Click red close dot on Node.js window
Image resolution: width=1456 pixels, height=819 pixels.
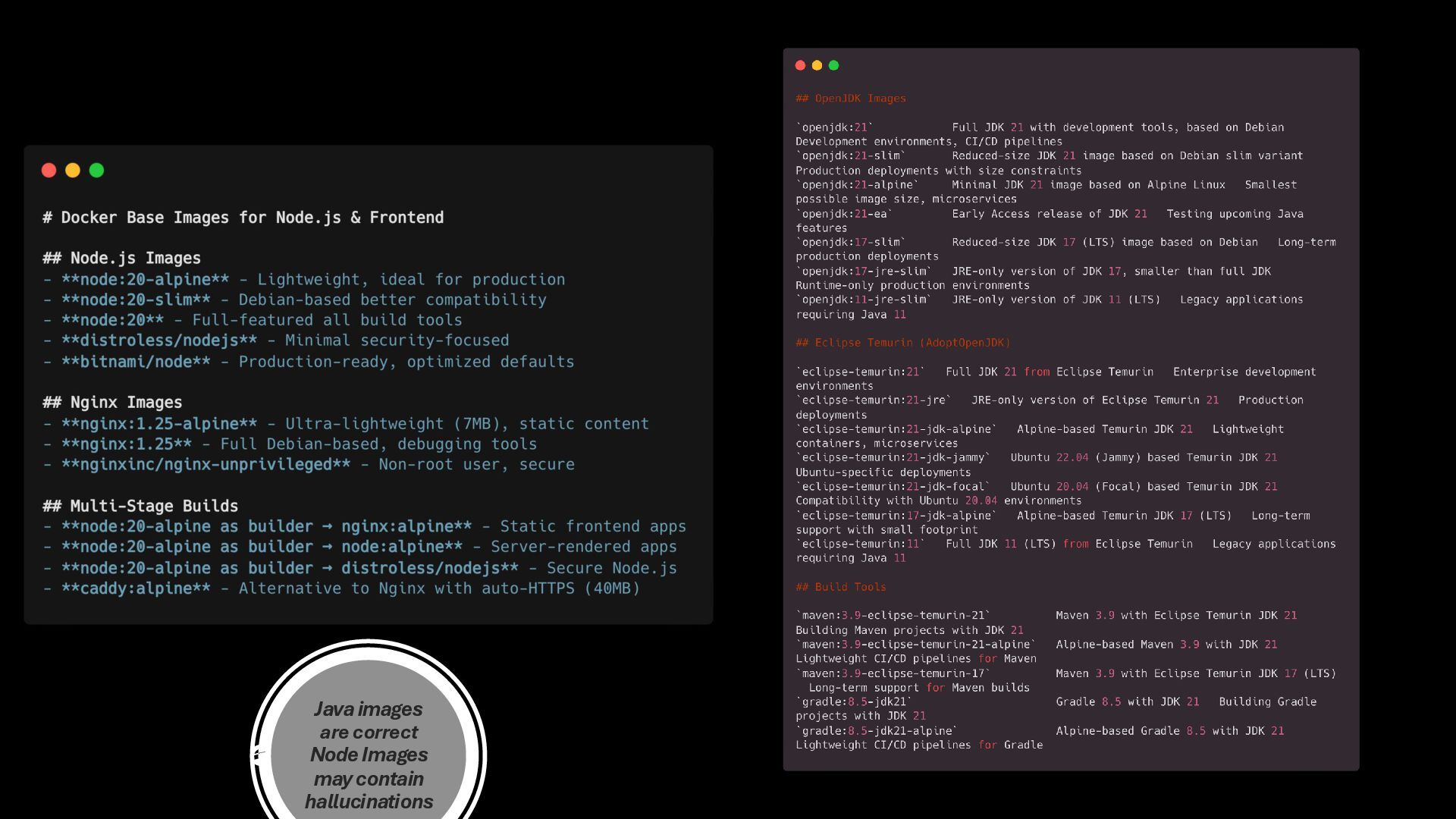tap(49, 171)
